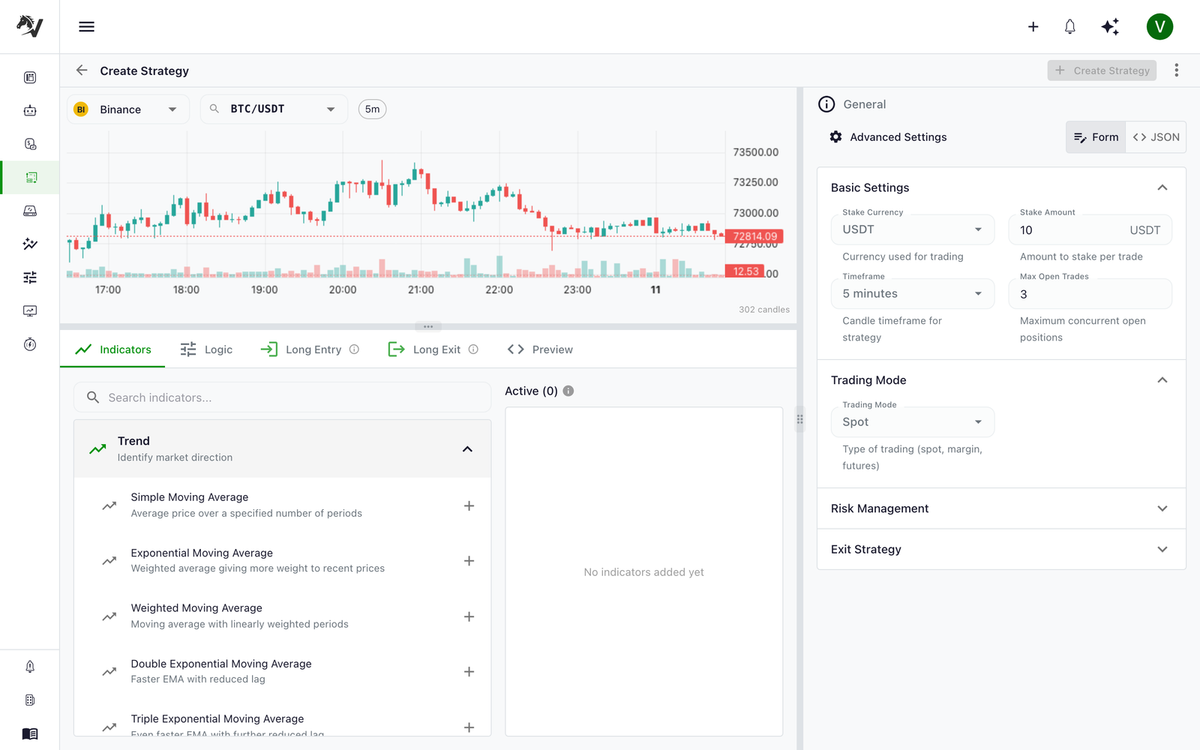Open the Stake Currency USDT dropdown

[913, 230]
